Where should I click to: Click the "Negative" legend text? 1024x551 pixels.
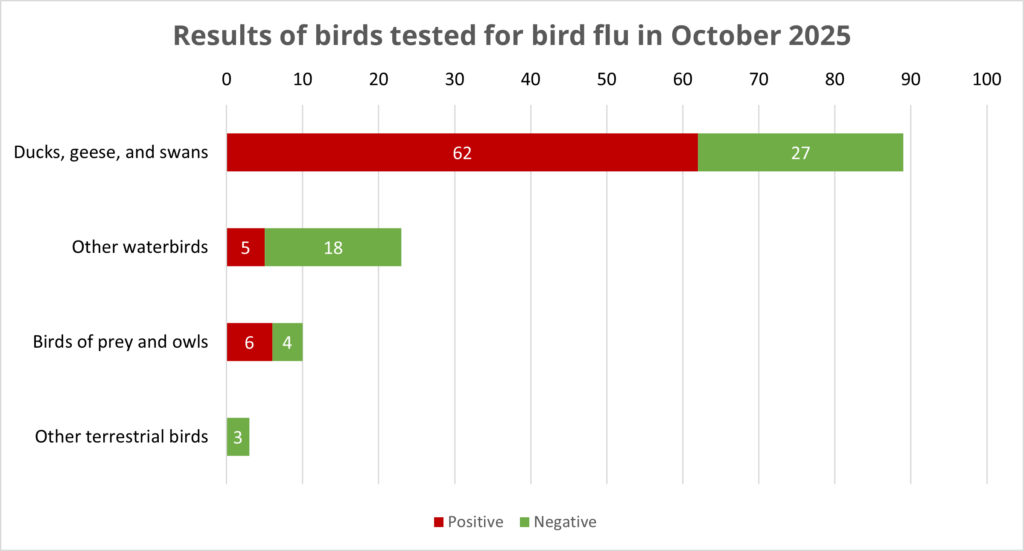pos(565,522)
